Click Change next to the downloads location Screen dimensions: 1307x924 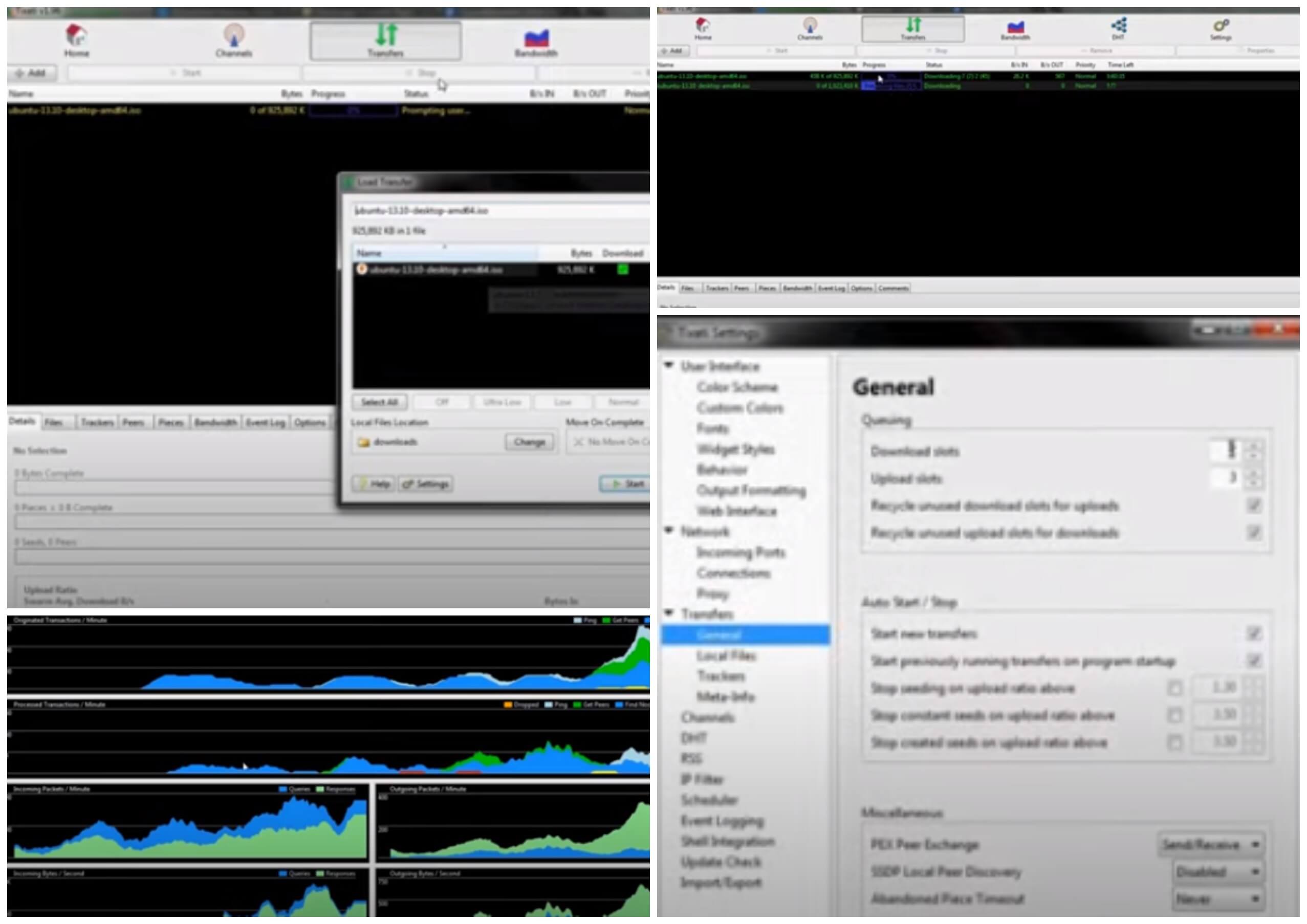point(530,442)
